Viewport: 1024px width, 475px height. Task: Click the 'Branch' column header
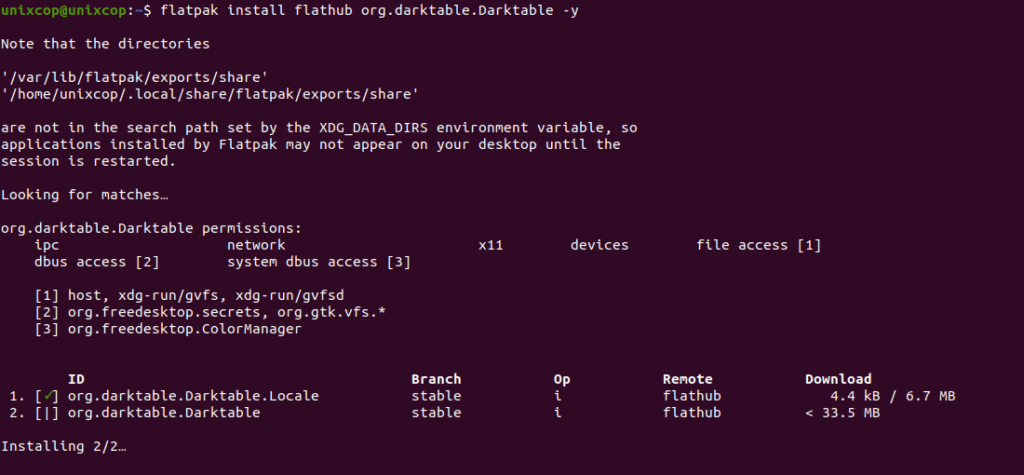(x=436, y=379)
